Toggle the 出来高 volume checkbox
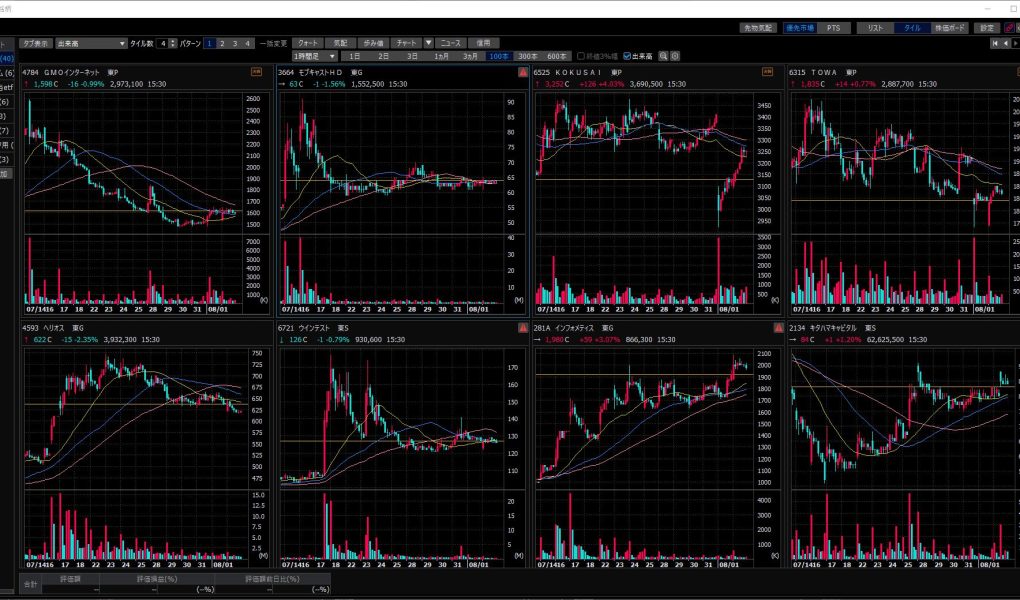This screenshot has width=1020, height=600. pos(627,56)
